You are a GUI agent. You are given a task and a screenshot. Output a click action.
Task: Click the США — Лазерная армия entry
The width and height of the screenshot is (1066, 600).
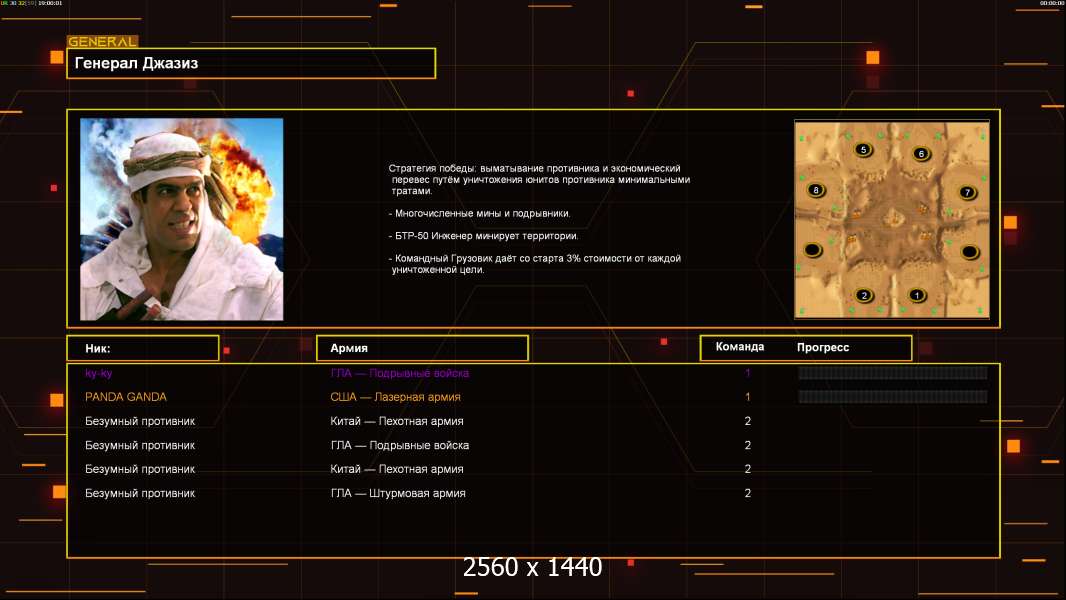(396, 397)
